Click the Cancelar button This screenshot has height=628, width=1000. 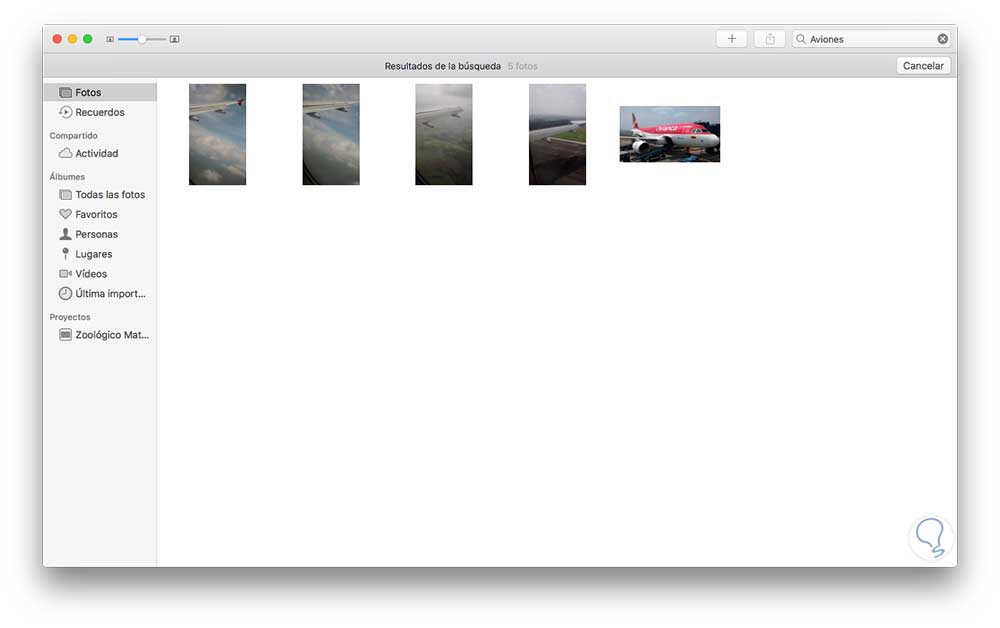point(923,66)
